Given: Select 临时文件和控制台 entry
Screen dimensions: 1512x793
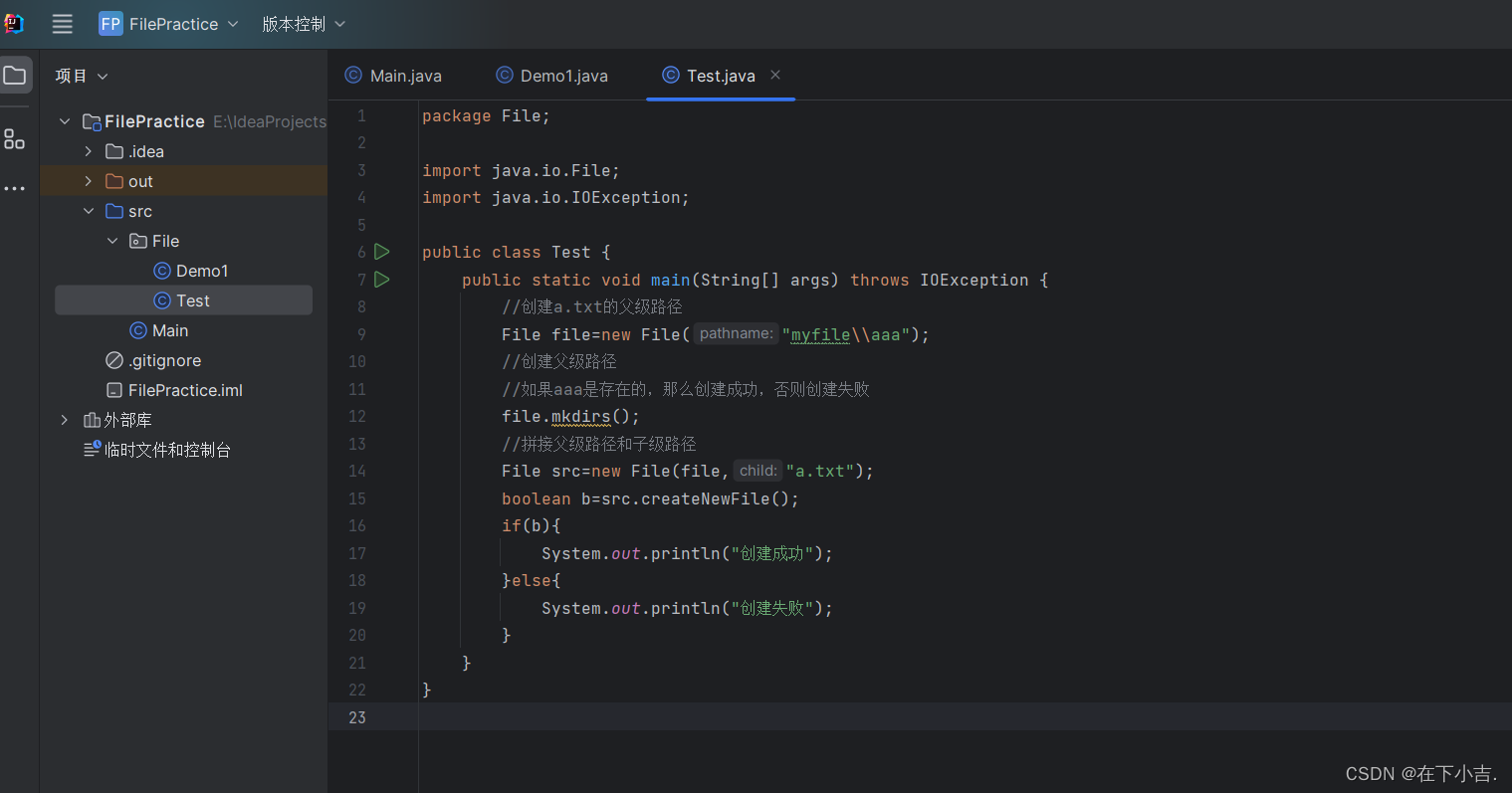Looking at the screenshot, I should click(157, 450).
